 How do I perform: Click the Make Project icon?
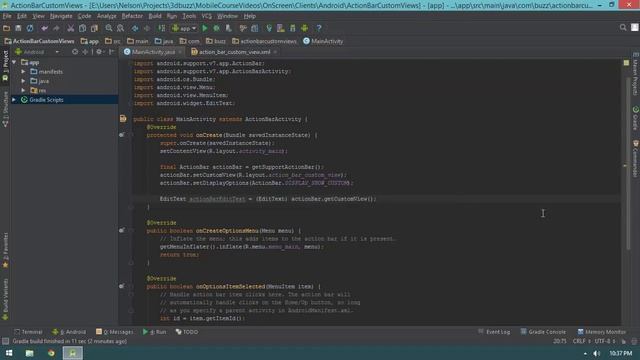point(162,28)
